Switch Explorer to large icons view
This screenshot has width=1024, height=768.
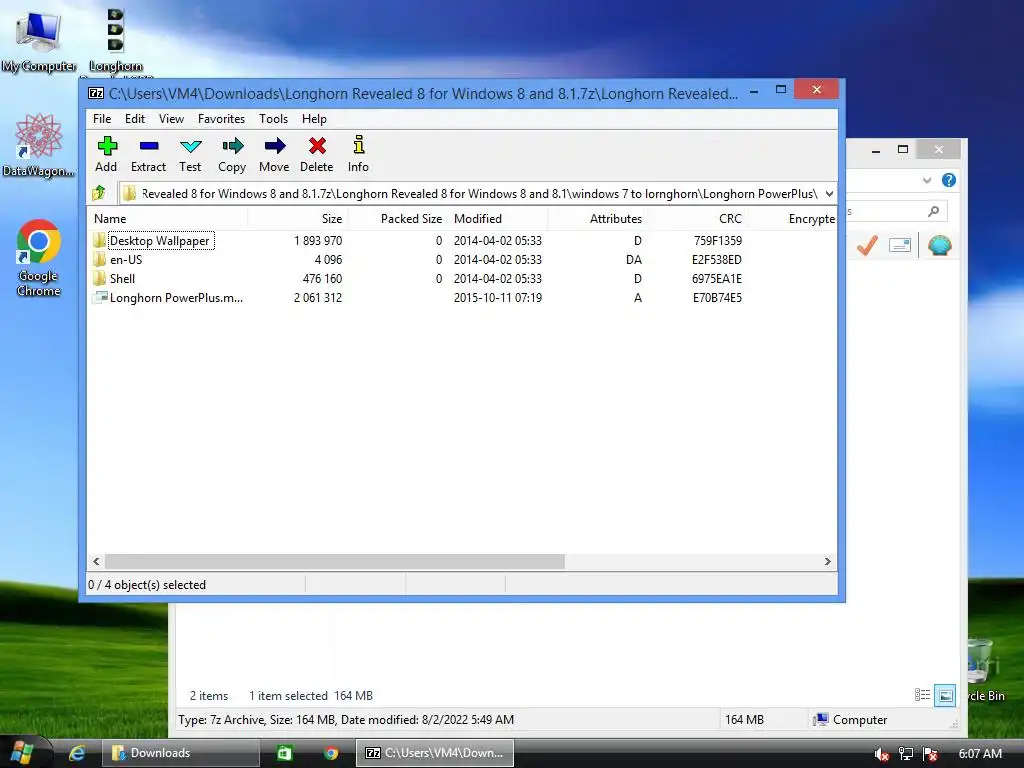pyautogui.click(x=945, y=696)
